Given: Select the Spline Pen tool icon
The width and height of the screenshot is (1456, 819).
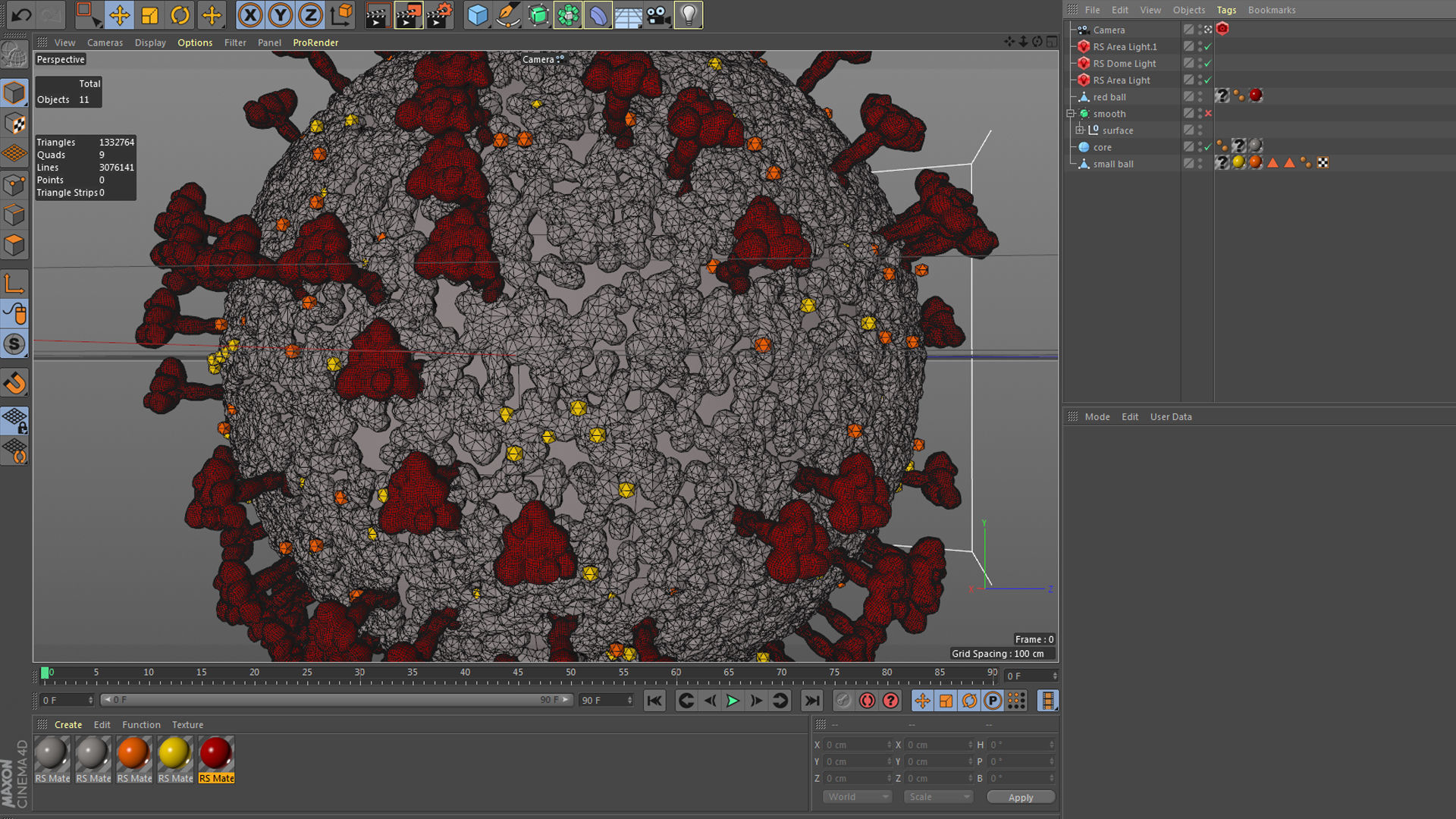Looking at the screenshot, I should click(x=507, y=14).
